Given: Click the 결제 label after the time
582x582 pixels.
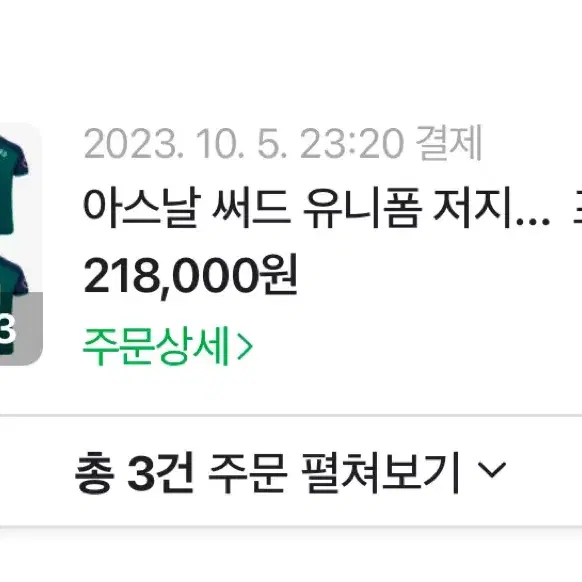Looking at the screenshot, I should point(449,143).
